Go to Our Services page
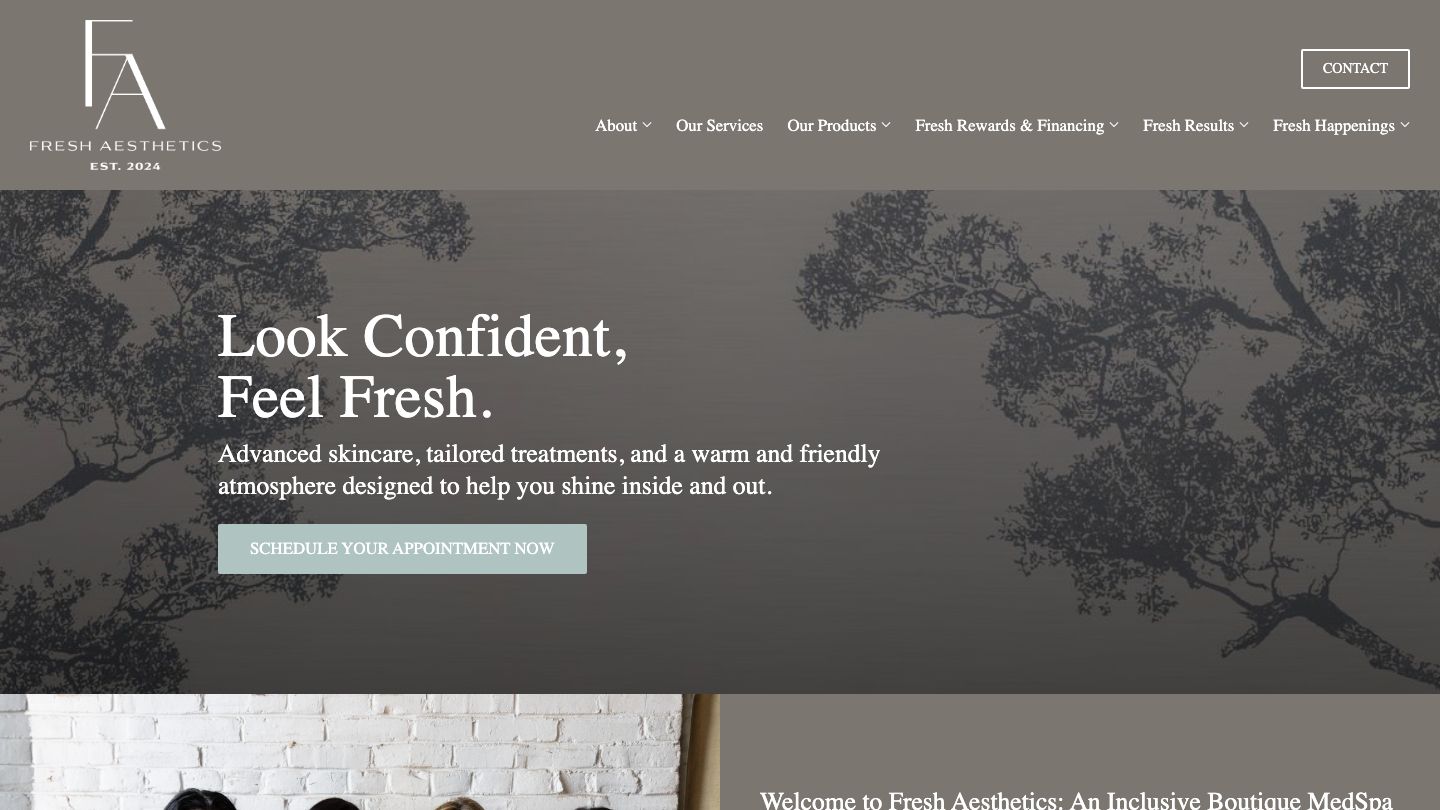 719,125
